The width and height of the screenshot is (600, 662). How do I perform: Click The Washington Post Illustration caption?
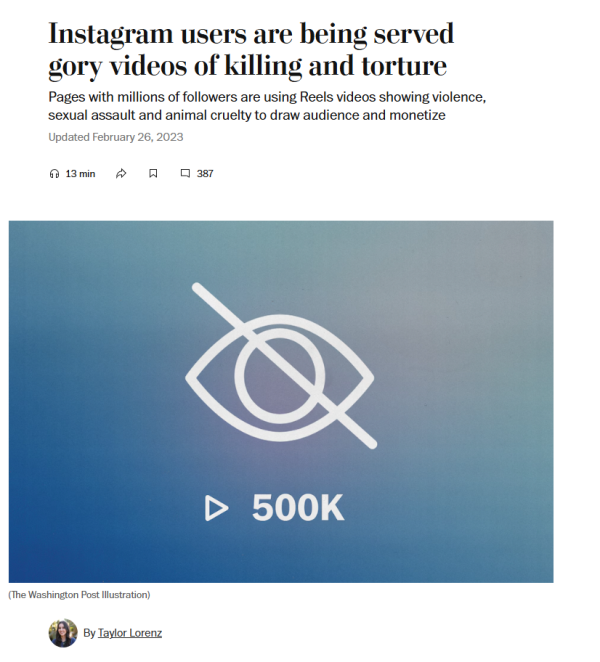click(79, 595)
